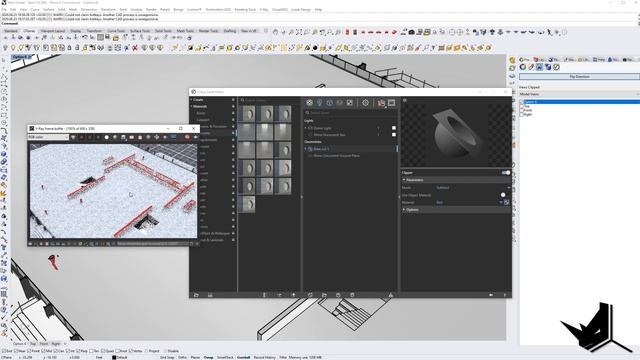Viewport: 640px width, 360px height.
Task: Toggle Use Object Material switch
Action: (503, 195)
